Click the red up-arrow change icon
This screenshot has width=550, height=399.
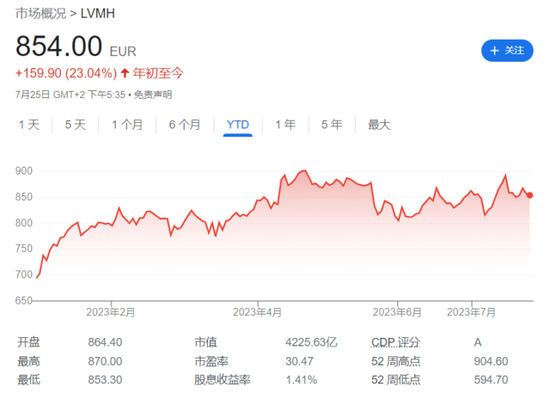point(125,73)
